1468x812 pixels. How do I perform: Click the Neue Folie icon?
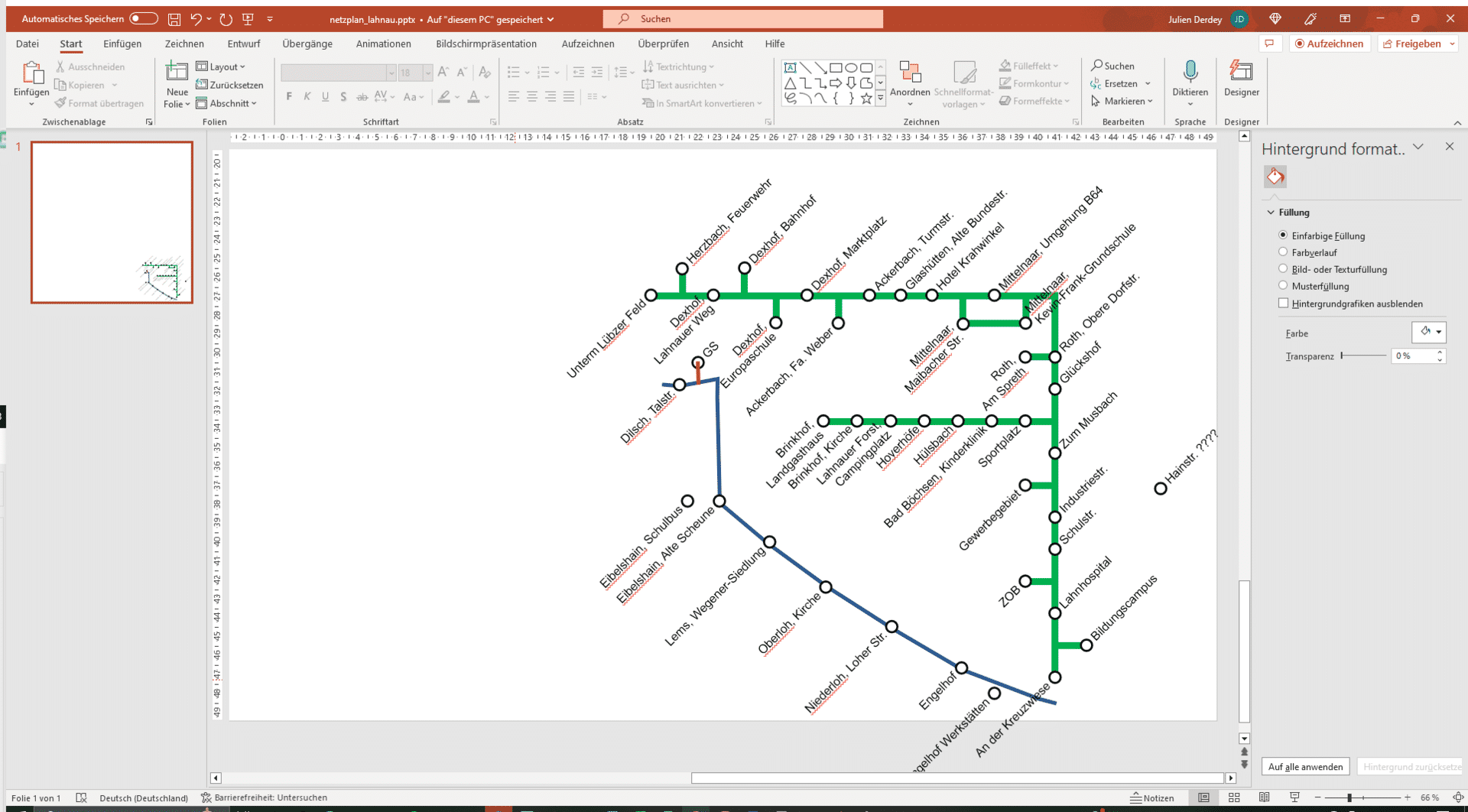tap(177, 73)
